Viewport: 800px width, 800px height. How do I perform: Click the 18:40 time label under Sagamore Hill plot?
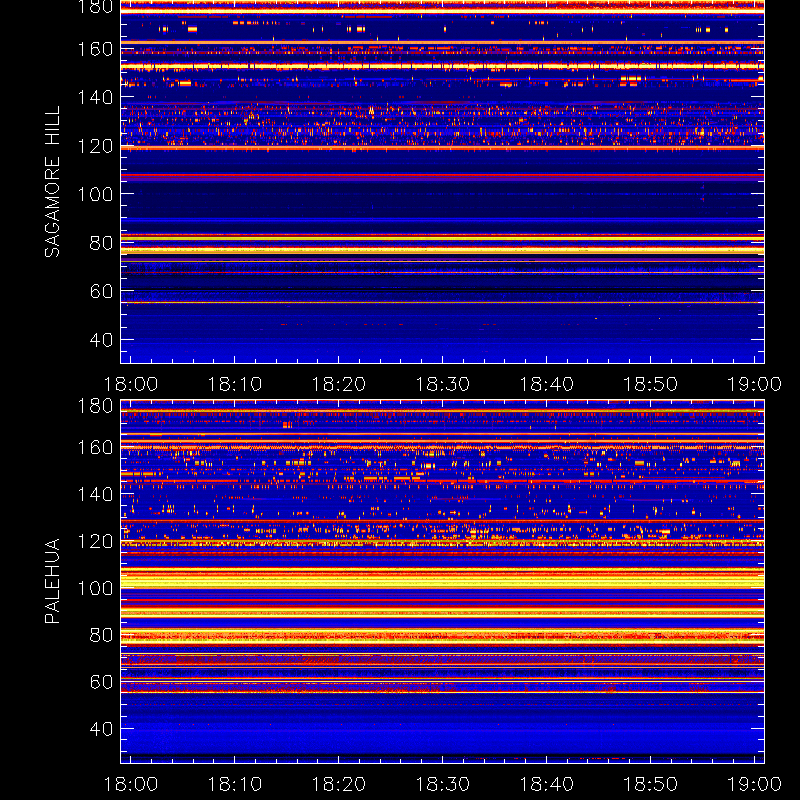tap(546, 384)
